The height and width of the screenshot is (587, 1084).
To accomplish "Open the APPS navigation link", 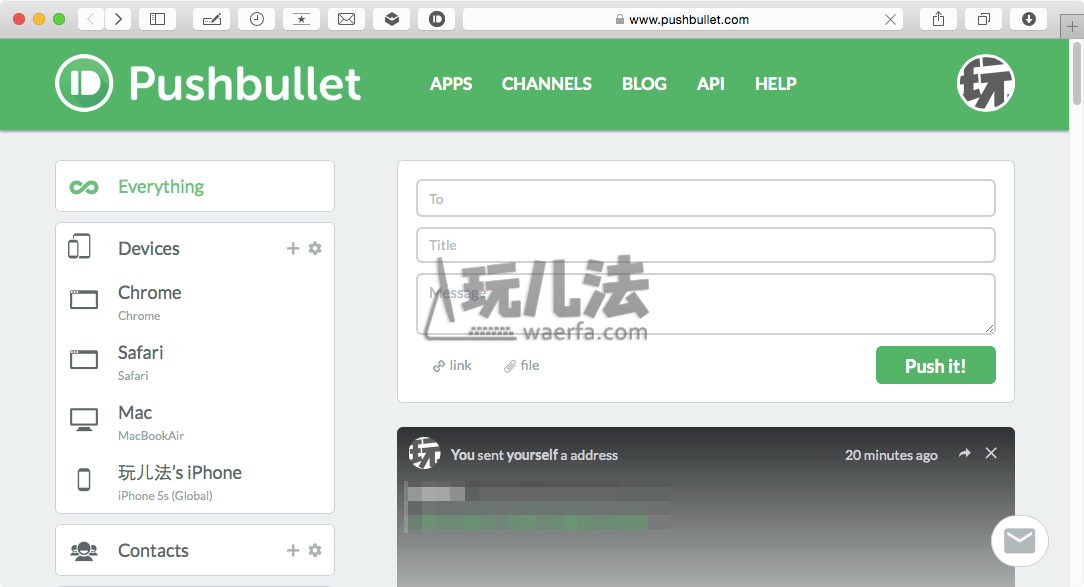I will click(x=451, y=84).
